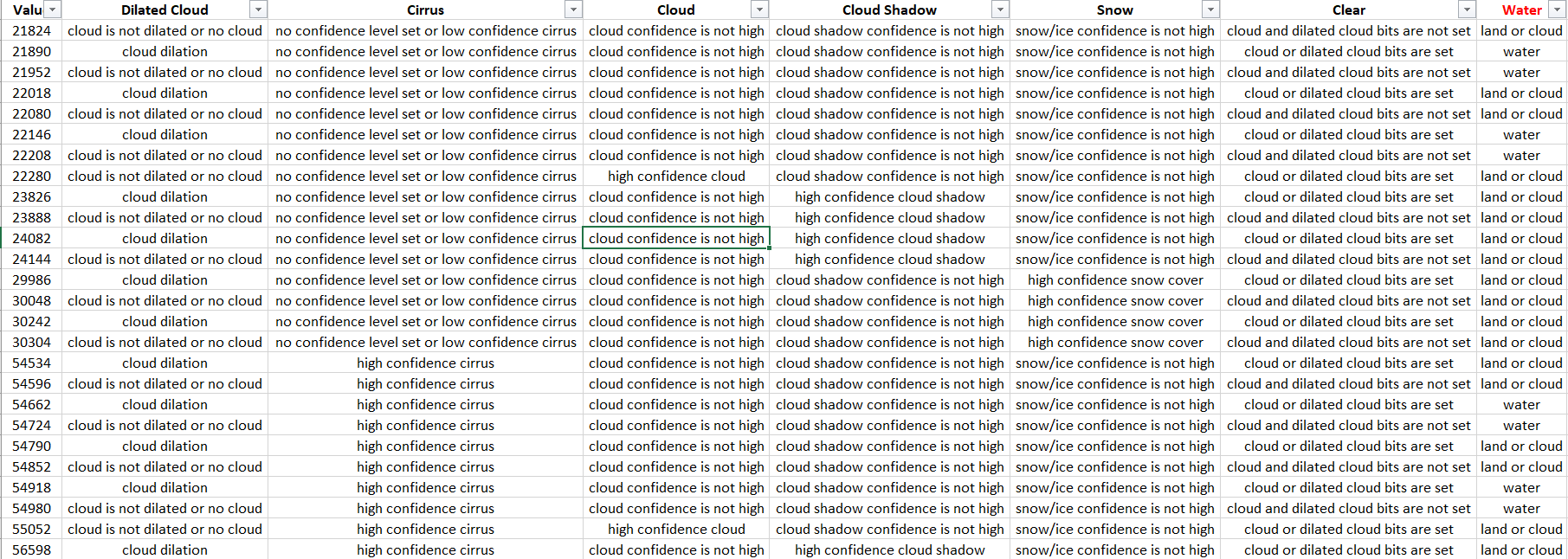Select "high confidence cloud" in row 22280
Viewport: 1568px width, 559px height.
pyautogui.click(x=676, y=177)
